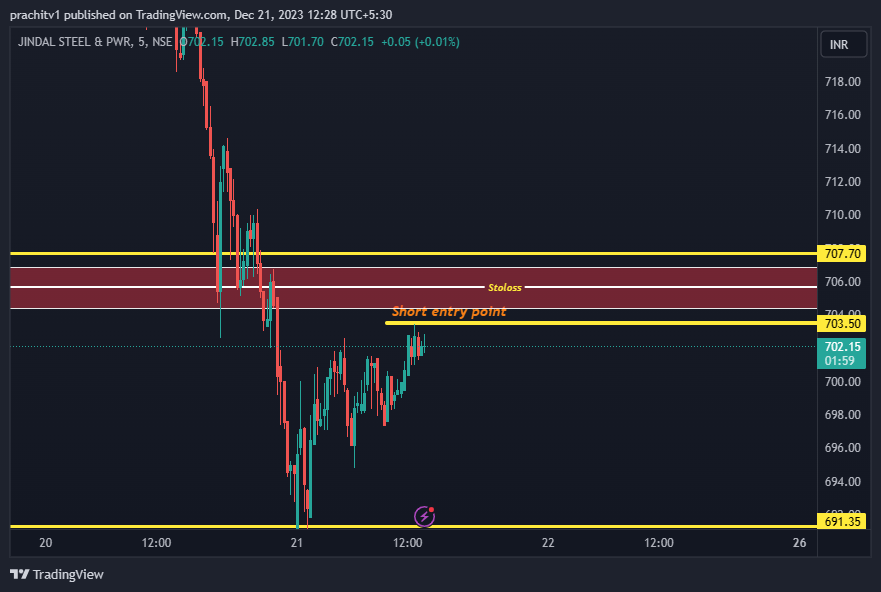The image size is (881, 592).
Task: Click the current price 702.15 label
Action: pos(842,353)
